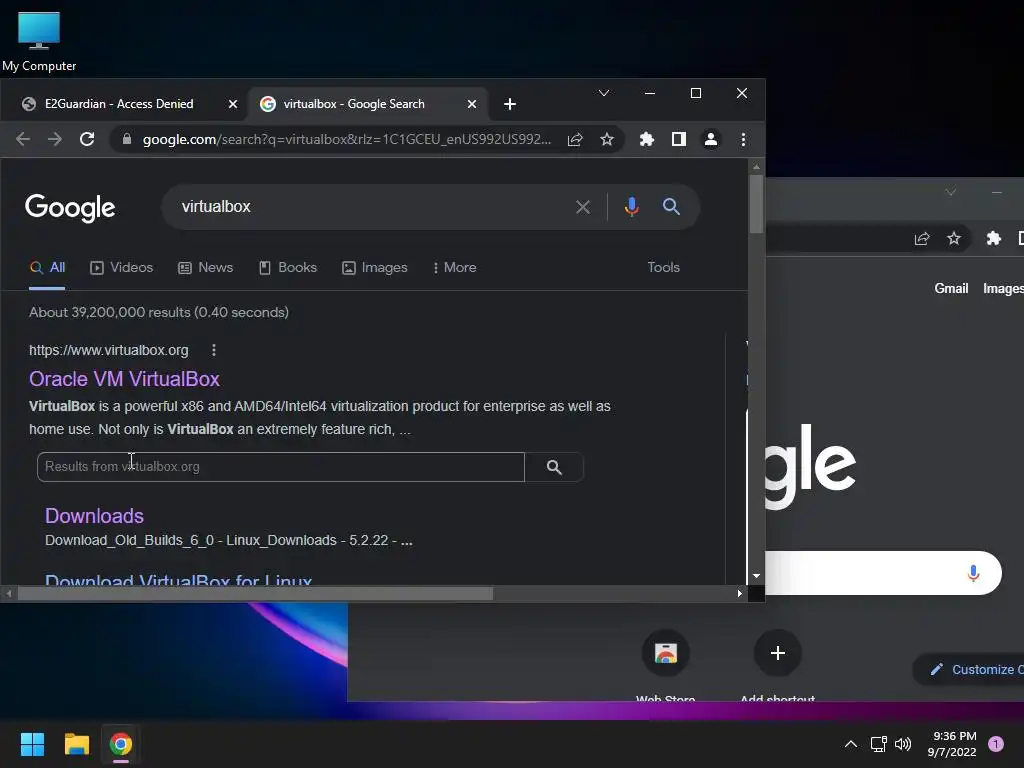The height and width of the screenshot is (768, 1024).
Task: Open My Computer desktop icon
Action: (x=39, y=41)
